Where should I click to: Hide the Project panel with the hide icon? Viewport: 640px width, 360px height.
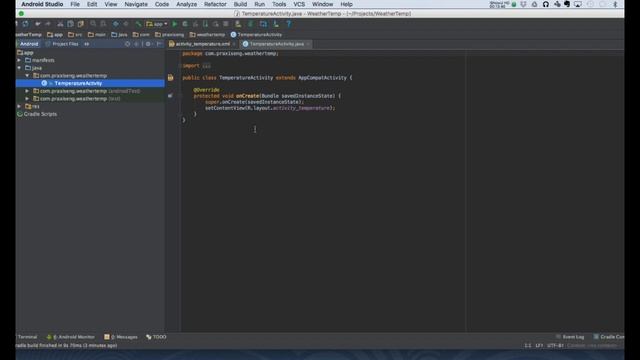(x=159, y=44)
